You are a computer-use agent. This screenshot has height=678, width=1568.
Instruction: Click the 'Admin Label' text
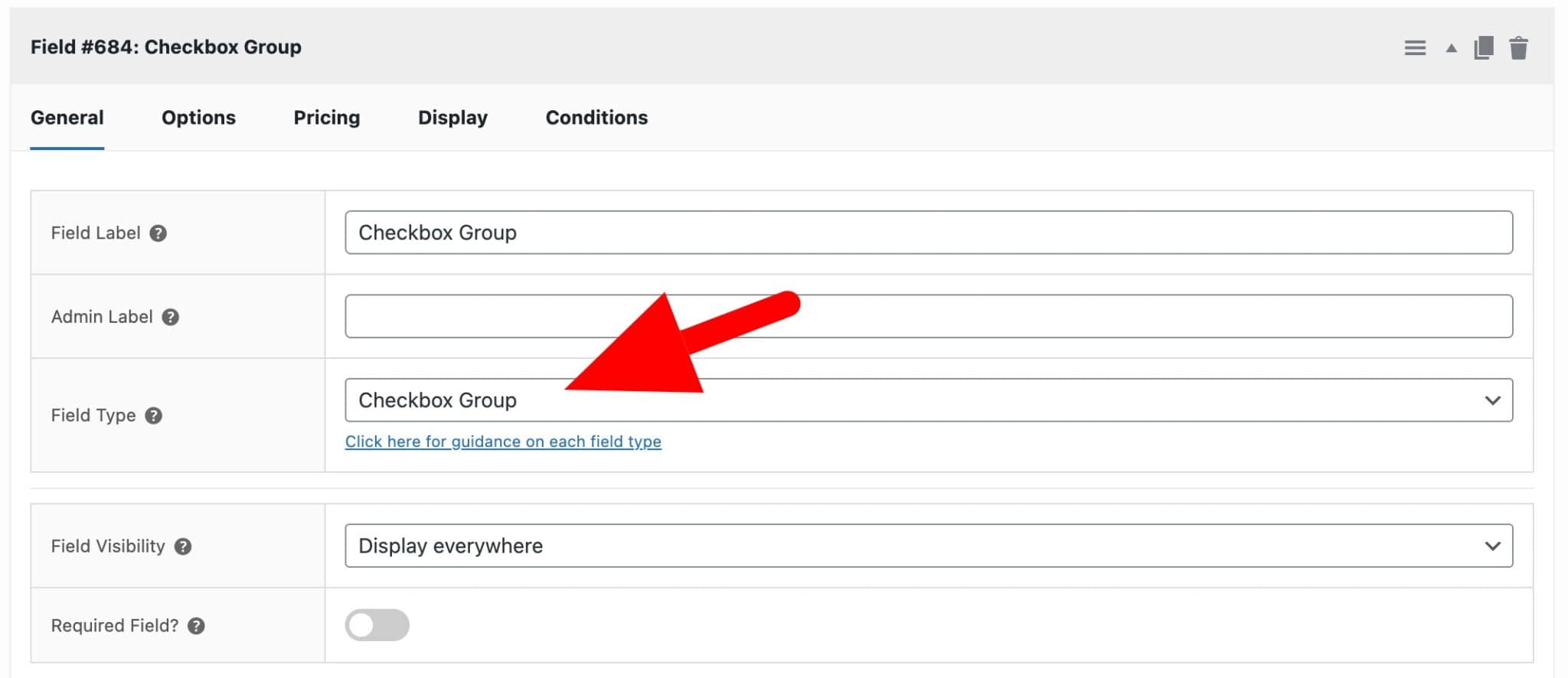[102, 317]
